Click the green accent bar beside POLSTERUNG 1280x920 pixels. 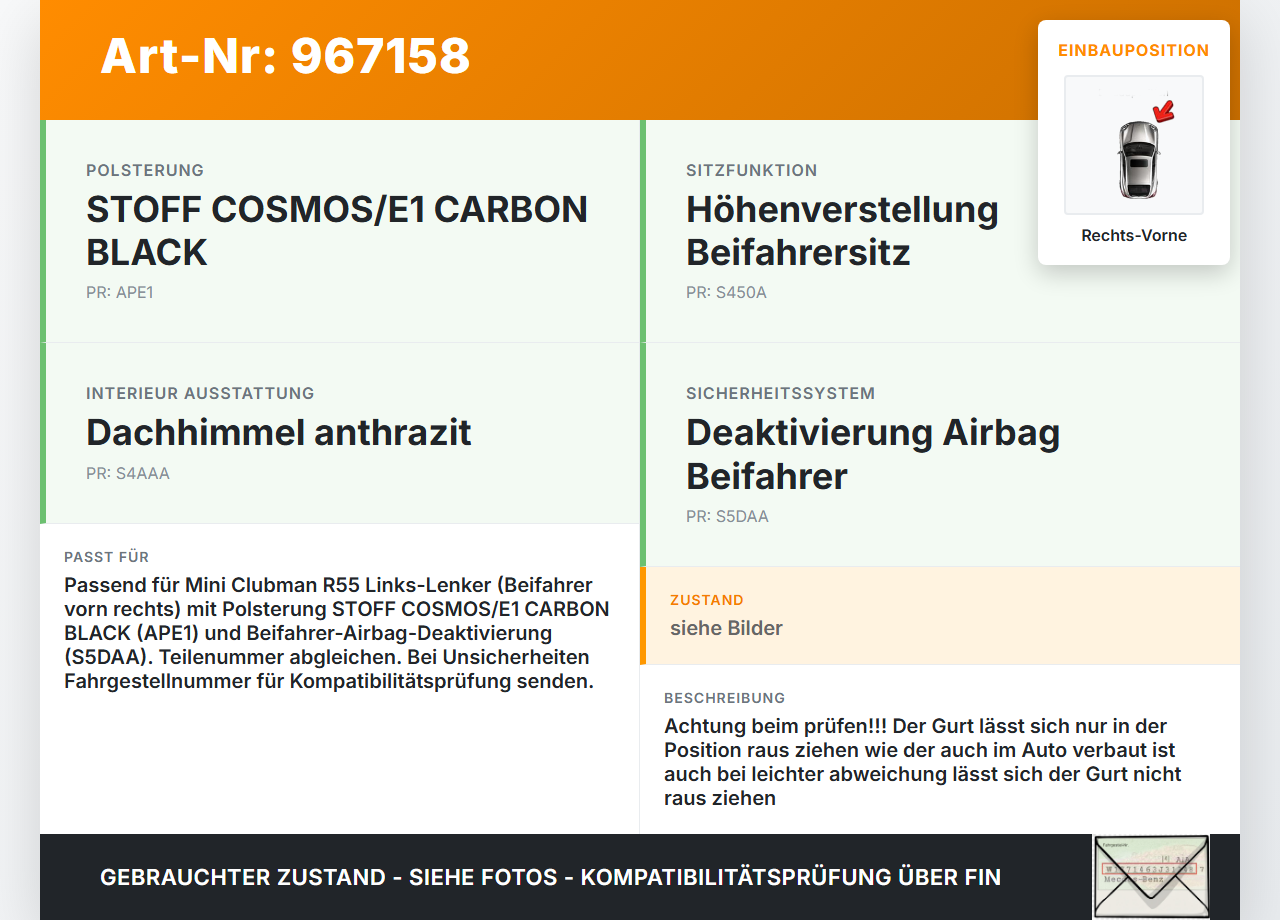tap(41, 230)
